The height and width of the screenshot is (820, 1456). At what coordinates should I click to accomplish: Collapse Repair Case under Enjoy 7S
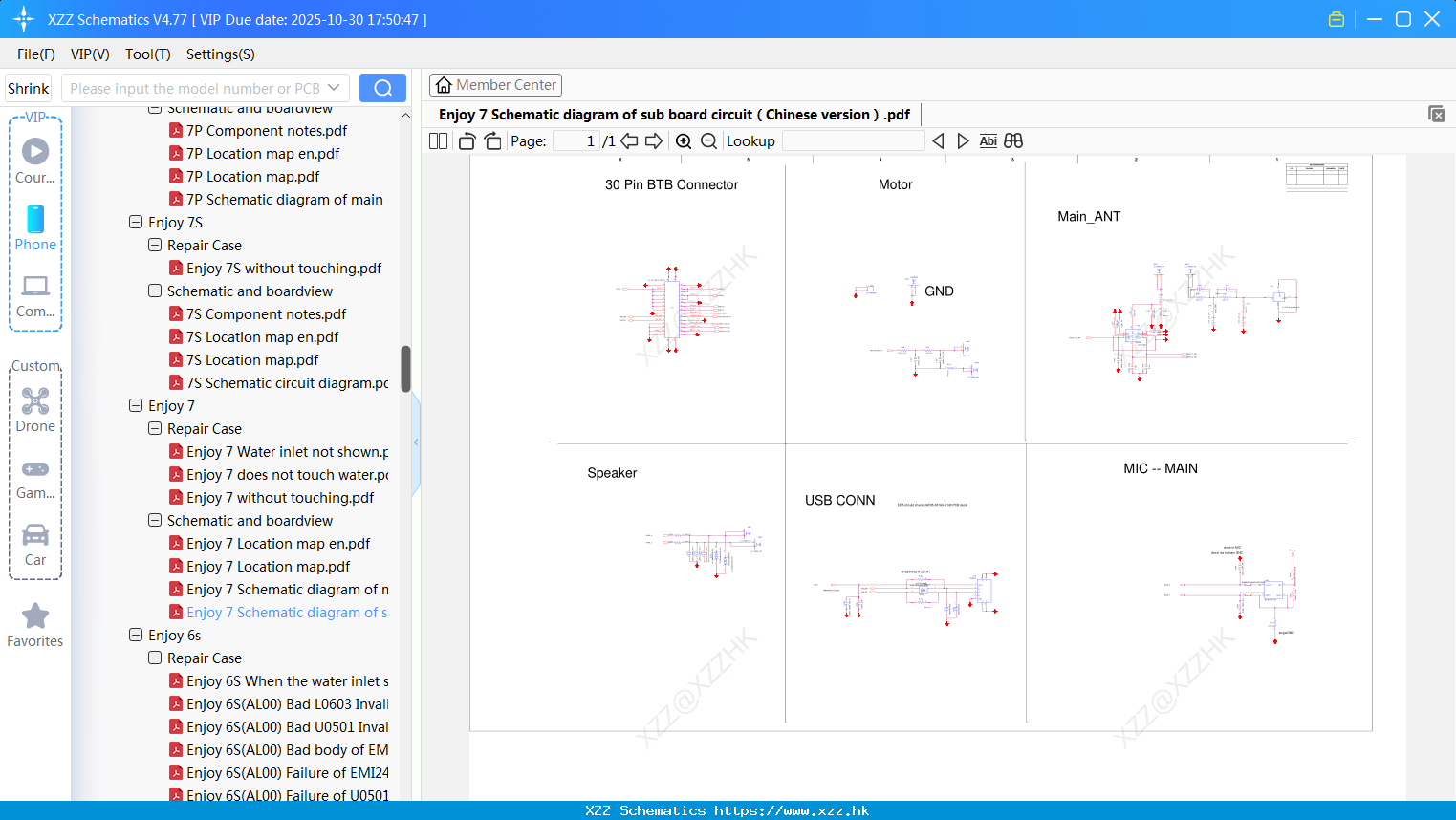155,245
